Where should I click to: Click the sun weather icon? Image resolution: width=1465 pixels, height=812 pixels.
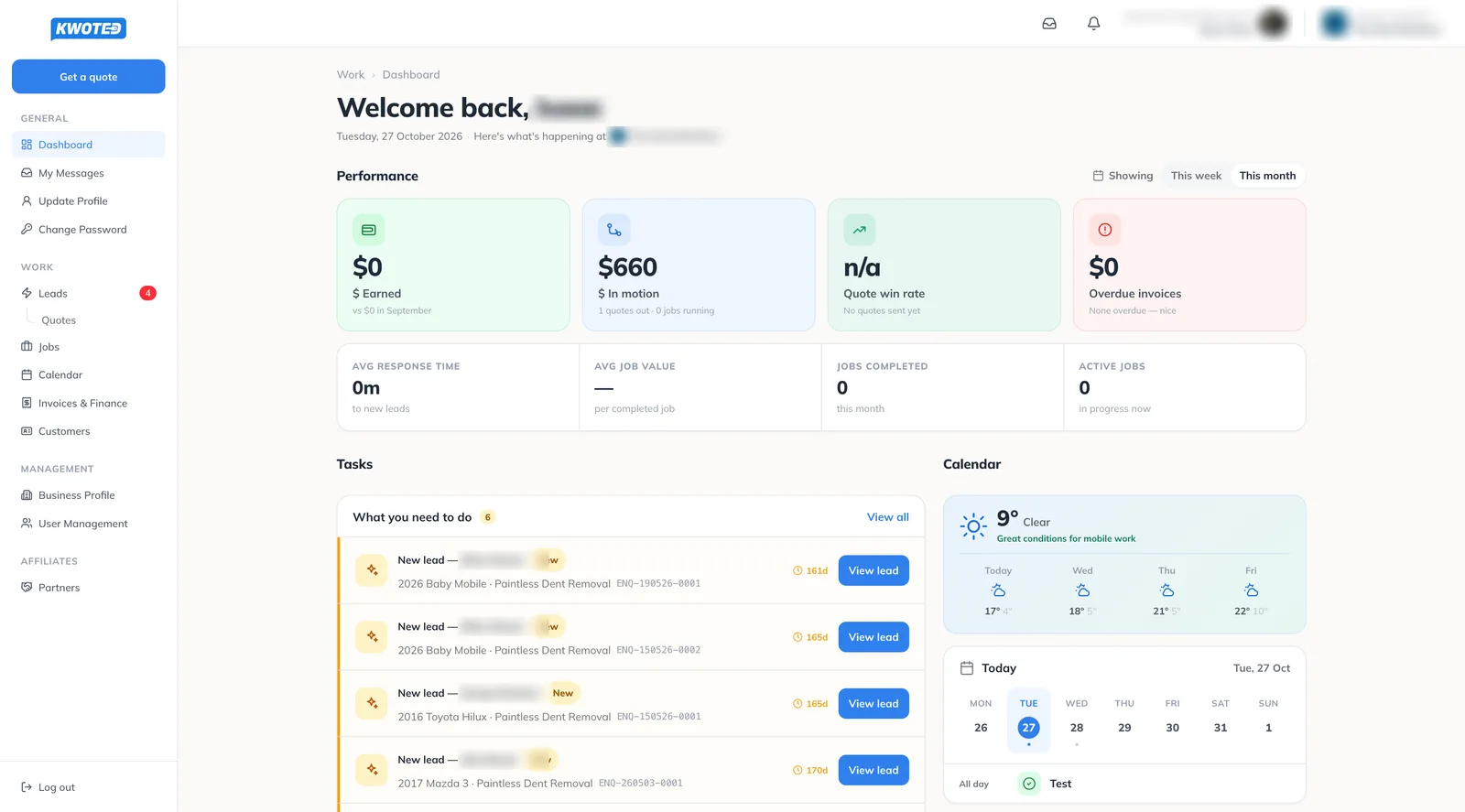[973, 525]
